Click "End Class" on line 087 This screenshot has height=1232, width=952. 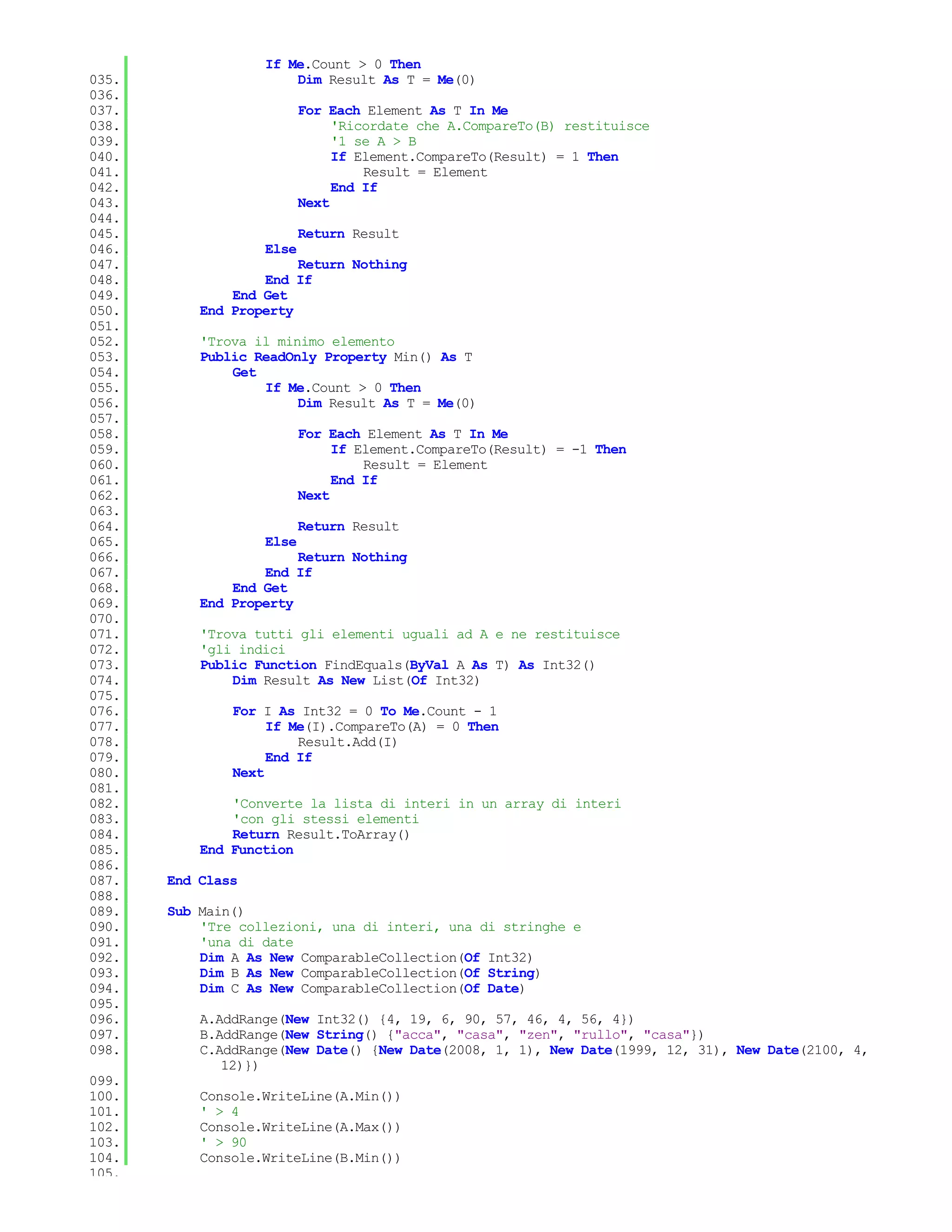pos(202,881)
